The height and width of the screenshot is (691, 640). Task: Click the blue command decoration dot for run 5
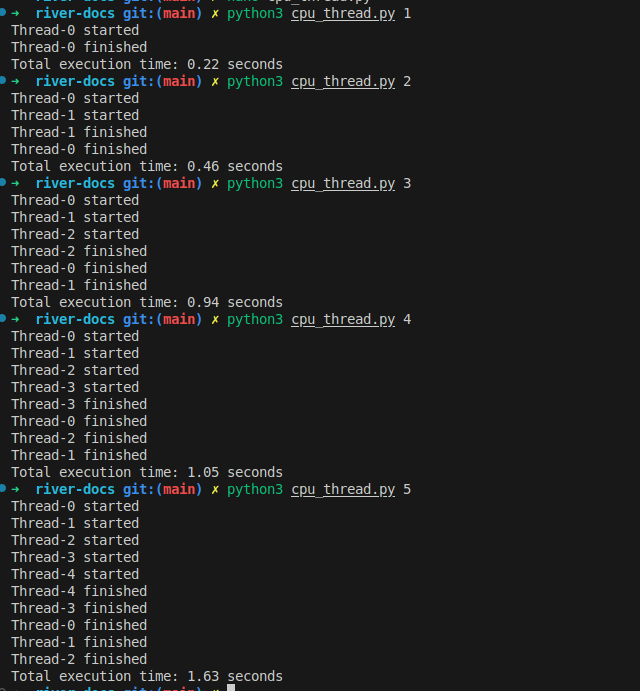click(3, 488)
